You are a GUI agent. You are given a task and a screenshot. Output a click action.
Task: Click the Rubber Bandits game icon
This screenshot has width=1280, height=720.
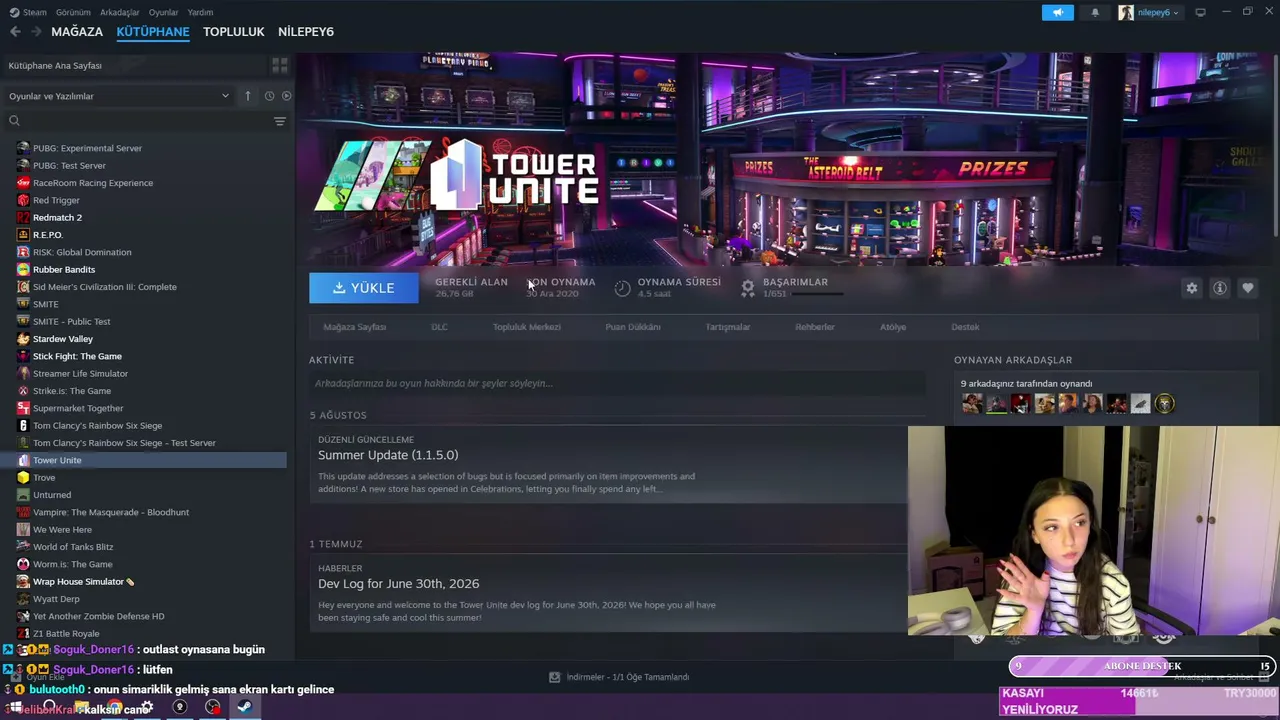coord(23,269)
